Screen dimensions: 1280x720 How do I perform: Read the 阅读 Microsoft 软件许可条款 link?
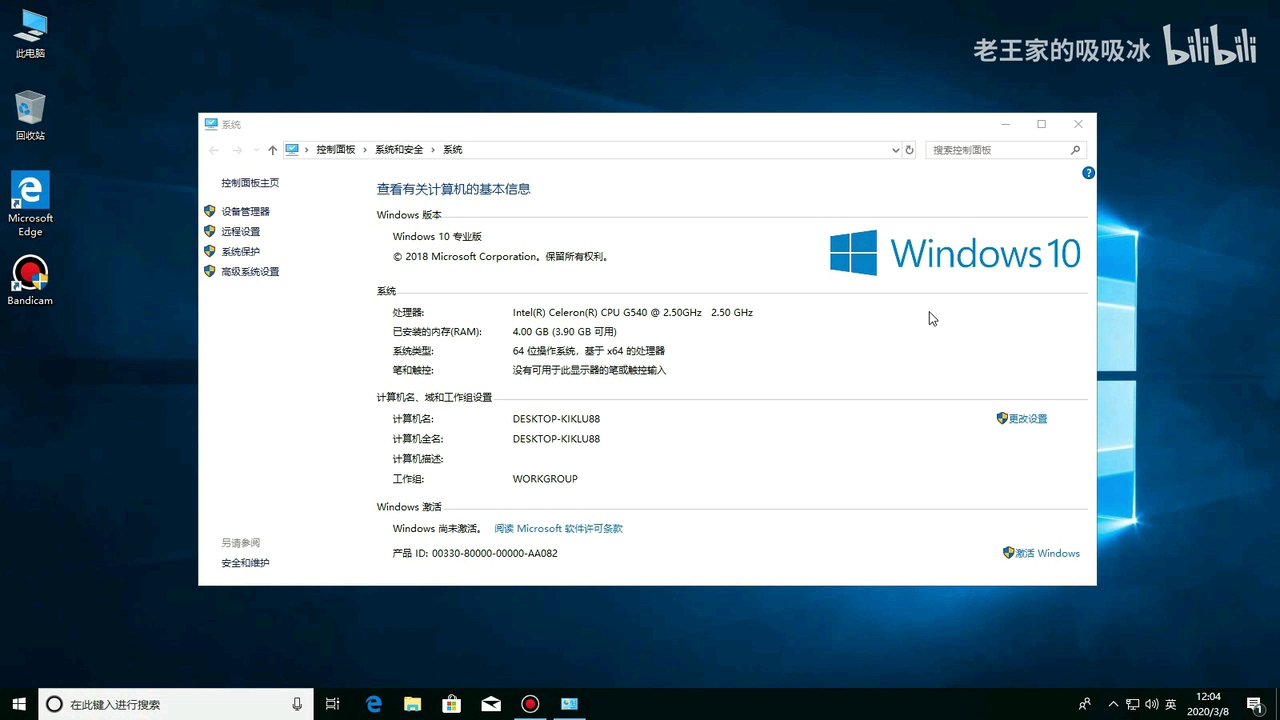click(x=558, y=528)
